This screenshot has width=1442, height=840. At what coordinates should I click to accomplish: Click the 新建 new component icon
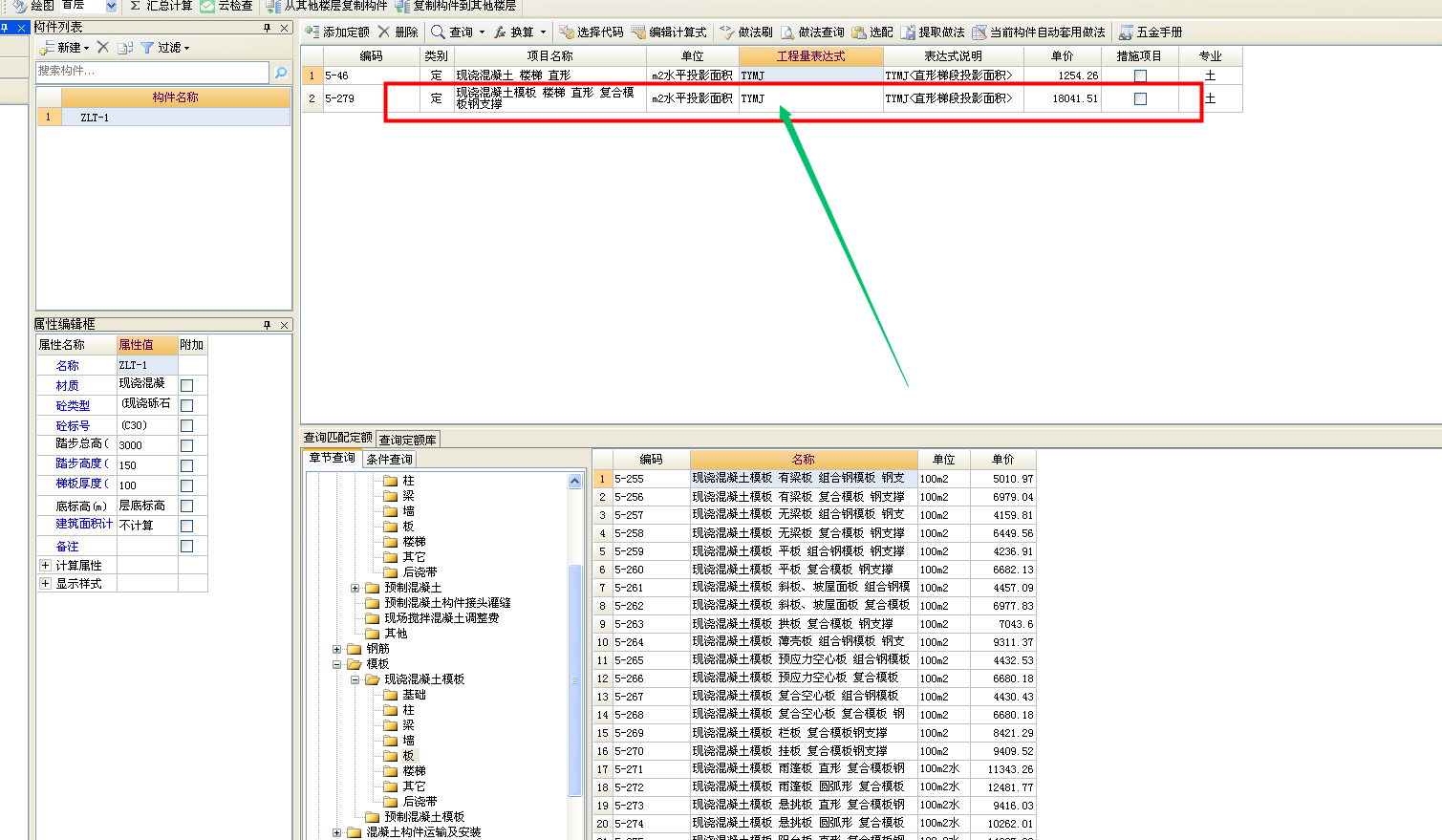point(47,47)
